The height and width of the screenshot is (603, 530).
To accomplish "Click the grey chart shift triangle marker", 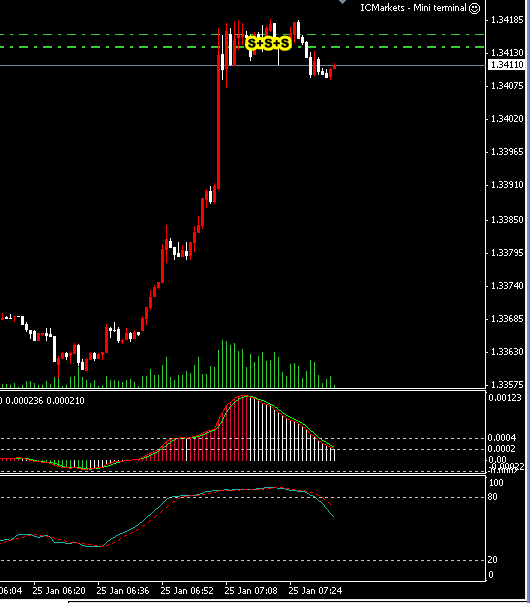I will coord(342,2).
